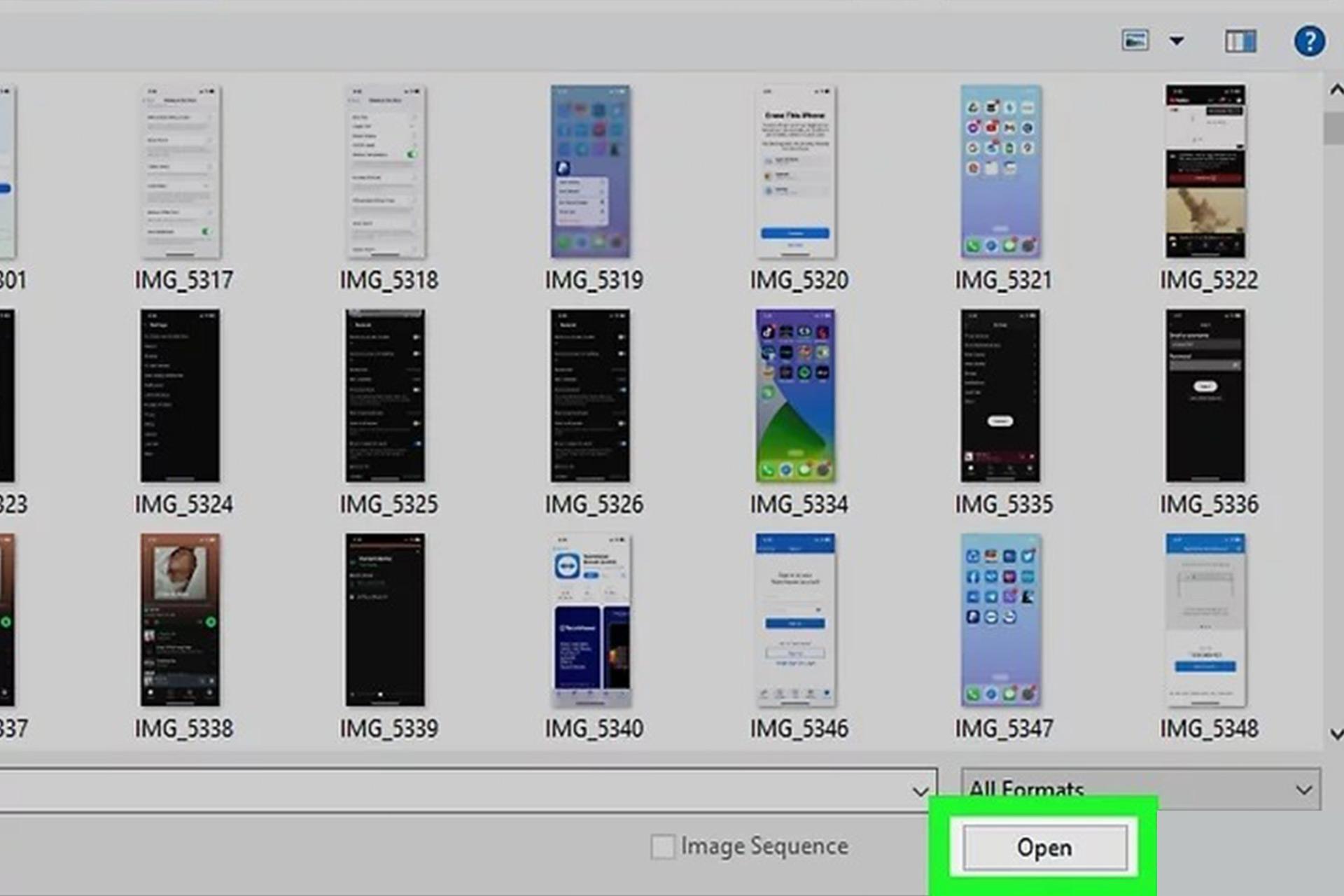
Task: Select the IMG_5324 thumbnail
Action: click(181, 395)
